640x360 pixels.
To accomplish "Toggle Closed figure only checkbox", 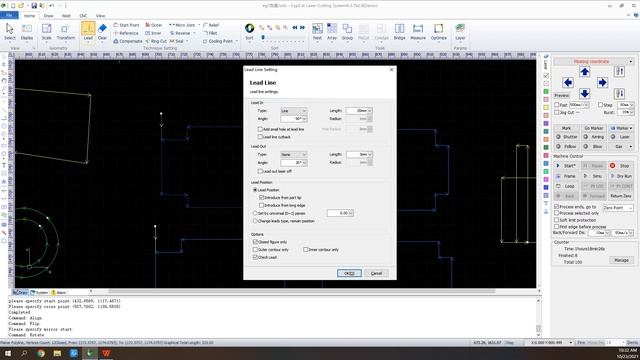I will (x=255, y=242).
